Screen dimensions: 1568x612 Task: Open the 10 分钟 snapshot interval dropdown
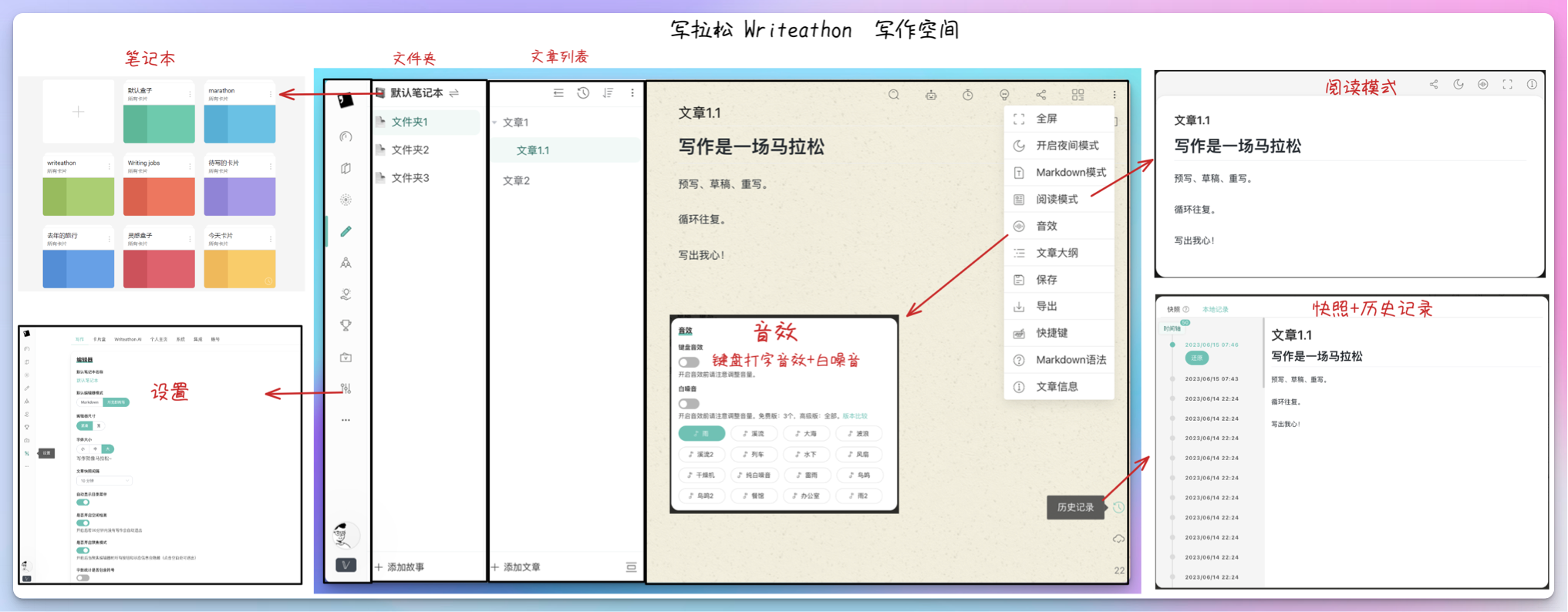coord(104,480)
